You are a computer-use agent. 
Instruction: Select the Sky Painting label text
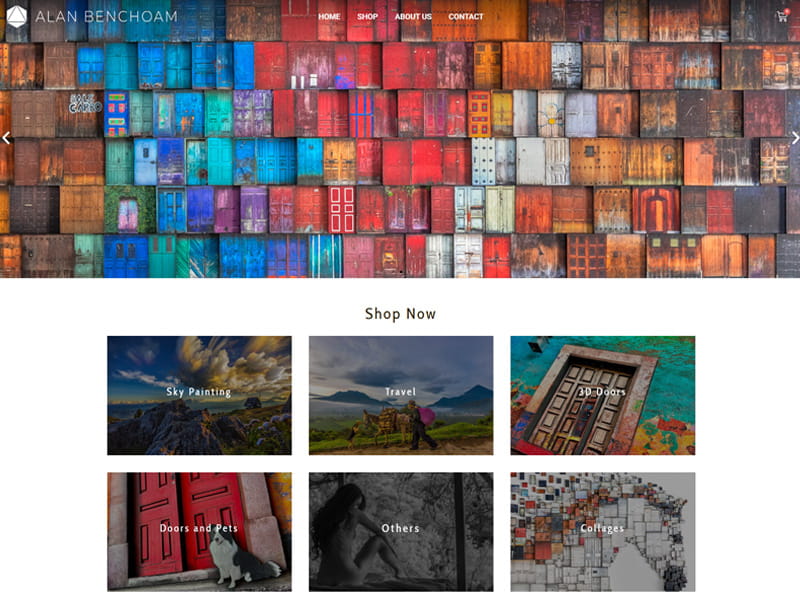coord(199,392)
